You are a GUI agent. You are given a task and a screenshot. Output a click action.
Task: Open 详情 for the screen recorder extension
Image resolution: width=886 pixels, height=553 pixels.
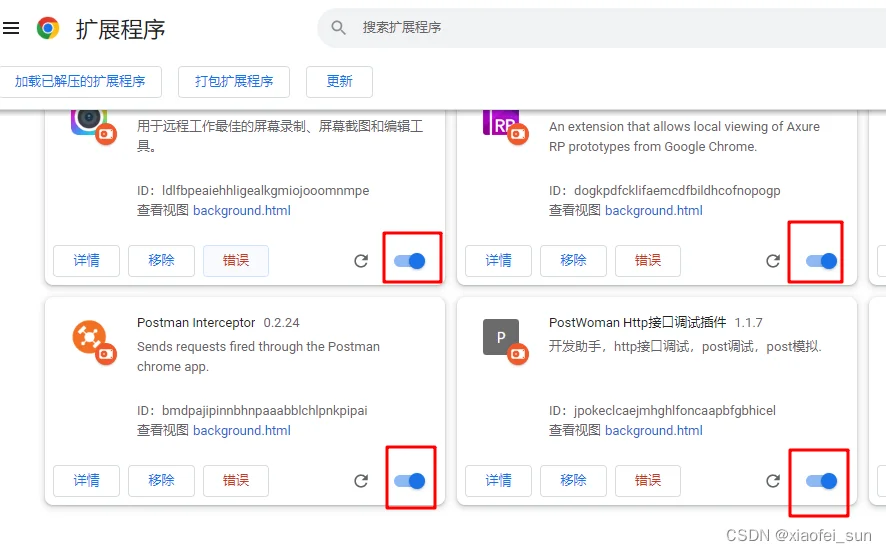click(x=86, y=260)
